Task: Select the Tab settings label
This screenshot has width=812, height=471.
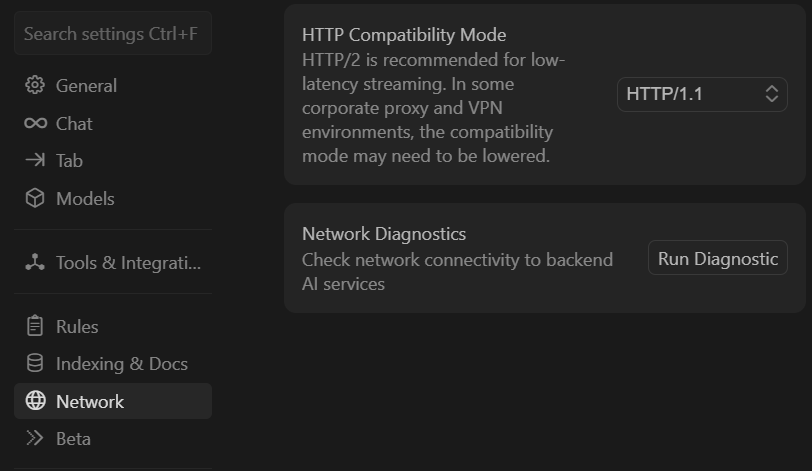Action: click(x=69, y=161)
